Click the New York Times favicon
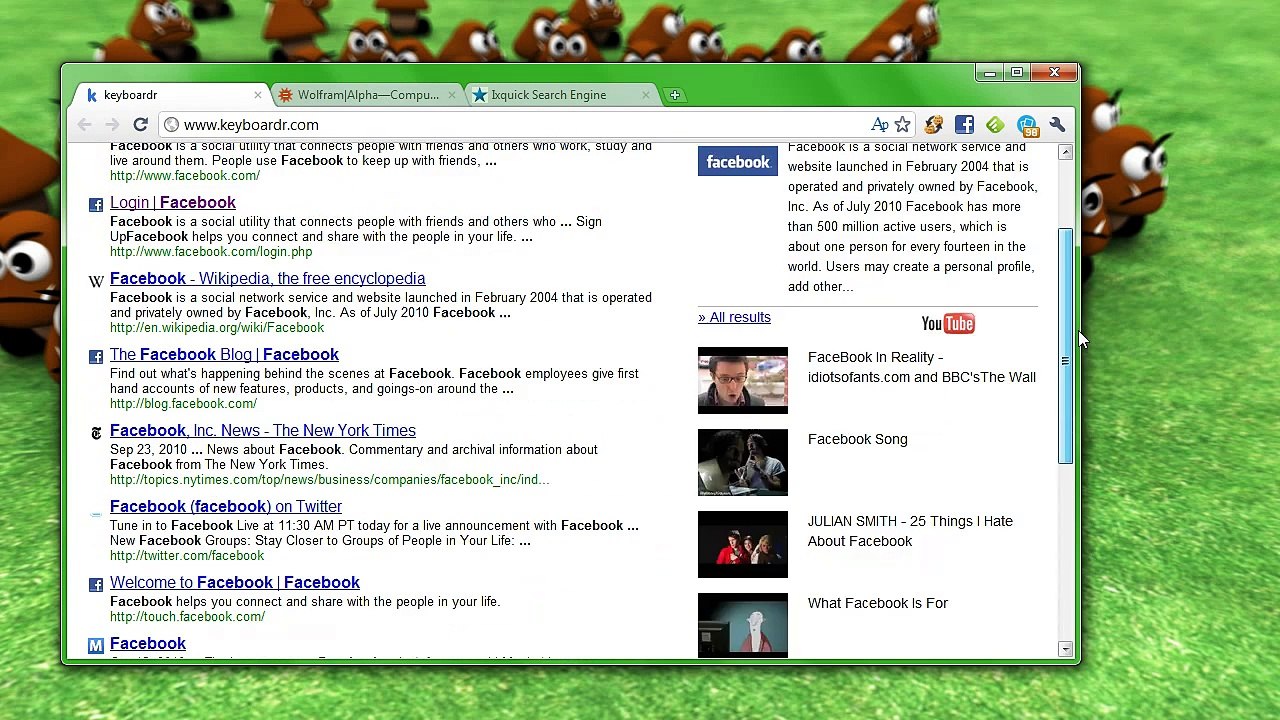 (x=96, y=433)
